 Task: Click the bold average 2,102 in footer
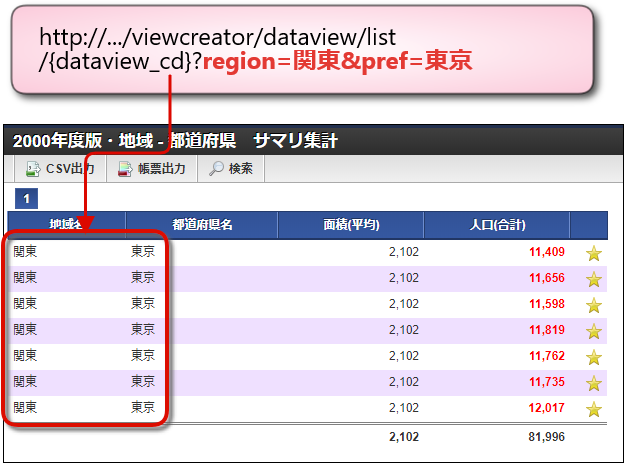coord(404,437)
